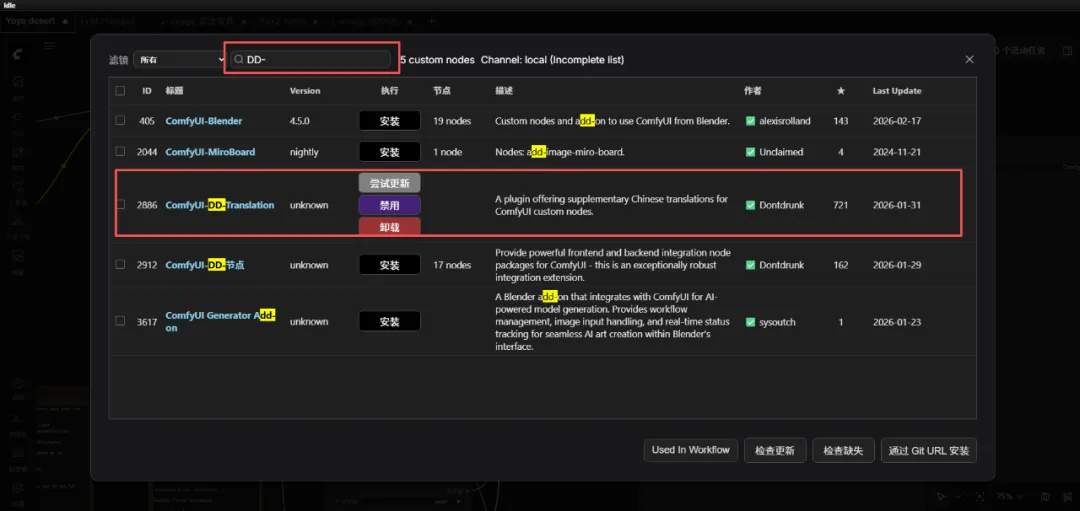Click the 检查缺失 button
This screenshot has height=511, width=1080.
[x=843, y=450]
